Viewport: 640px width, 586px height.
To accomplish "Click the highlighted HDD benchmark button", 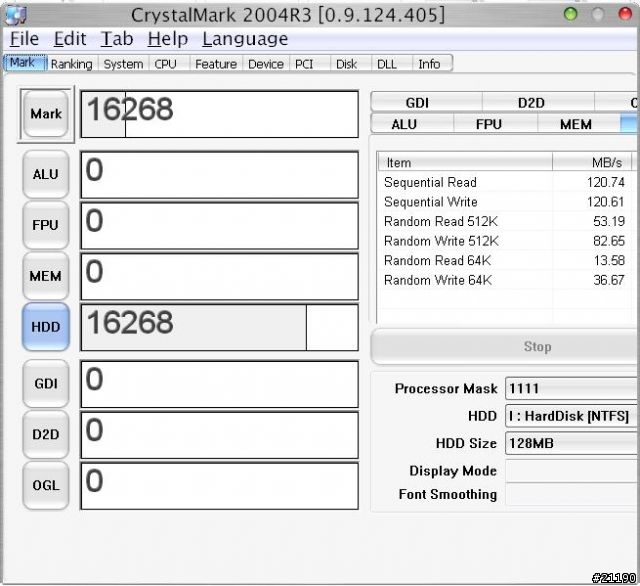I will [x=46, y=327].
